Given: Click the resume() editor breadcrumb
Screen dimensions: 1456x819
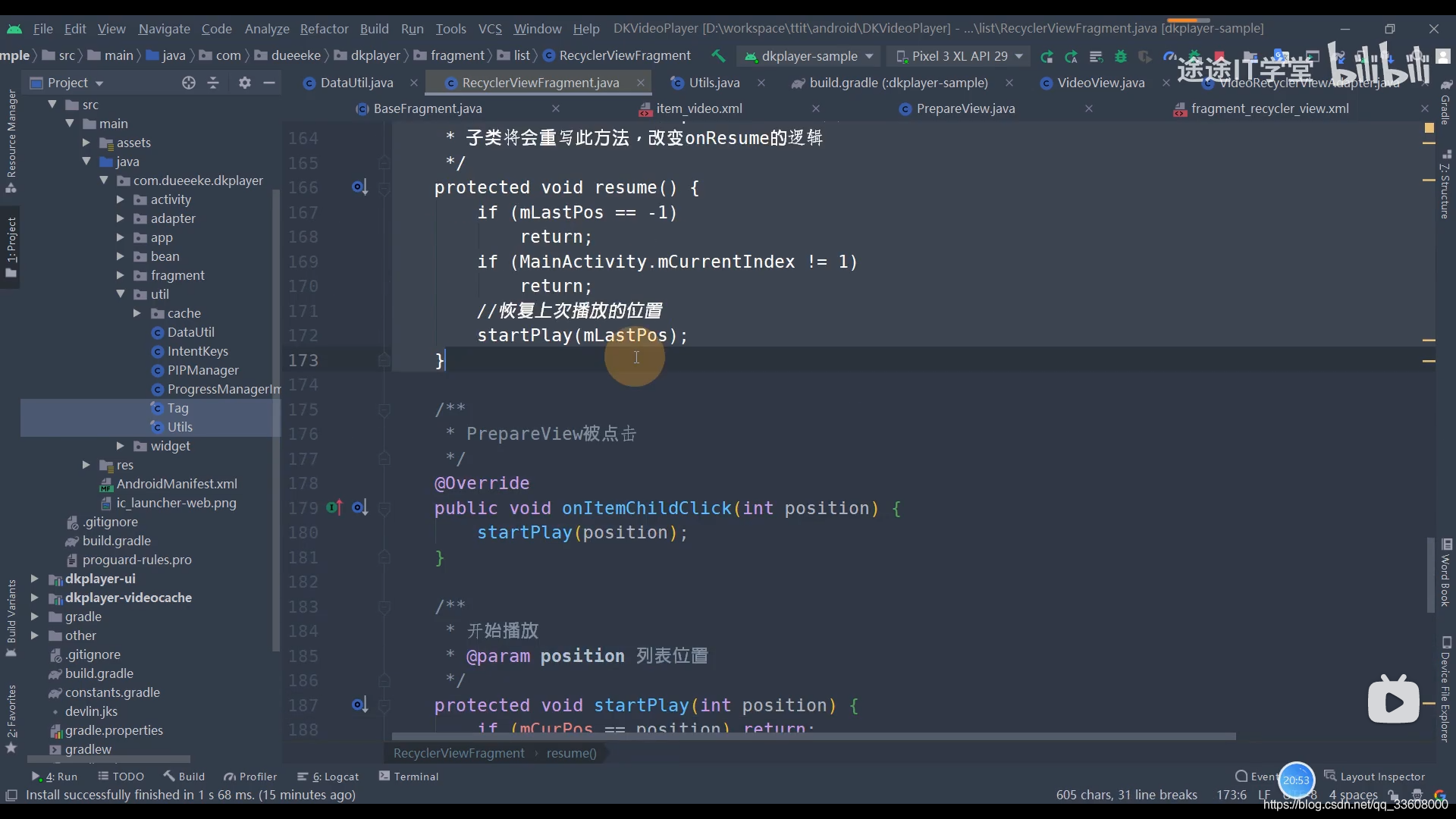Looking at the screenshot, I should point(571,753).
